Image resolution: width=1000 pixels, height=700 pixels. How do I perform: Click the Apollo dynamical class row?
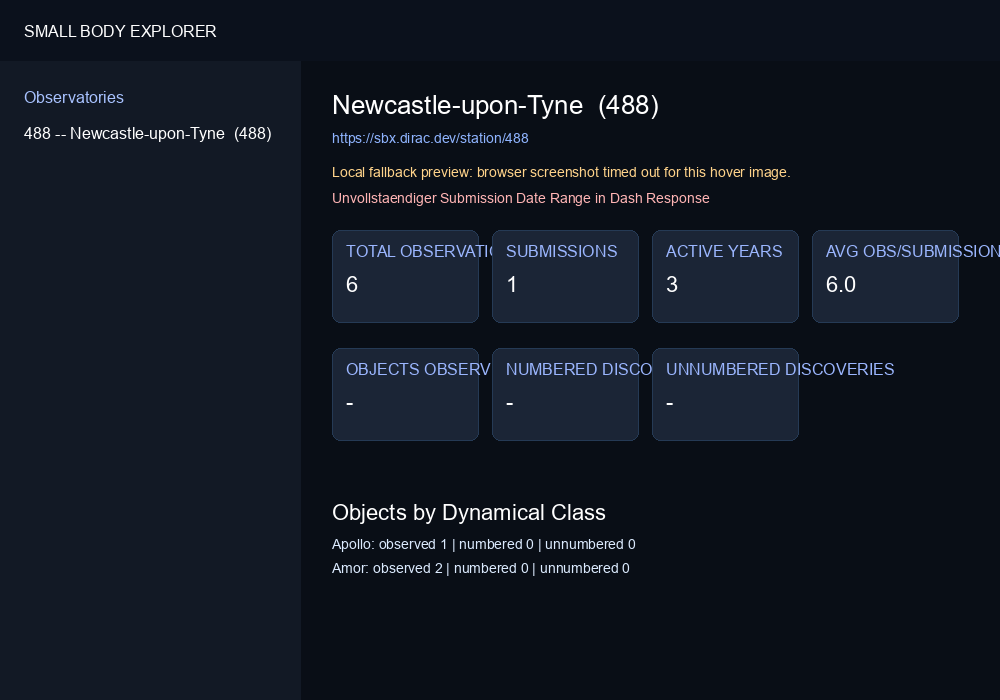point(483,544)
